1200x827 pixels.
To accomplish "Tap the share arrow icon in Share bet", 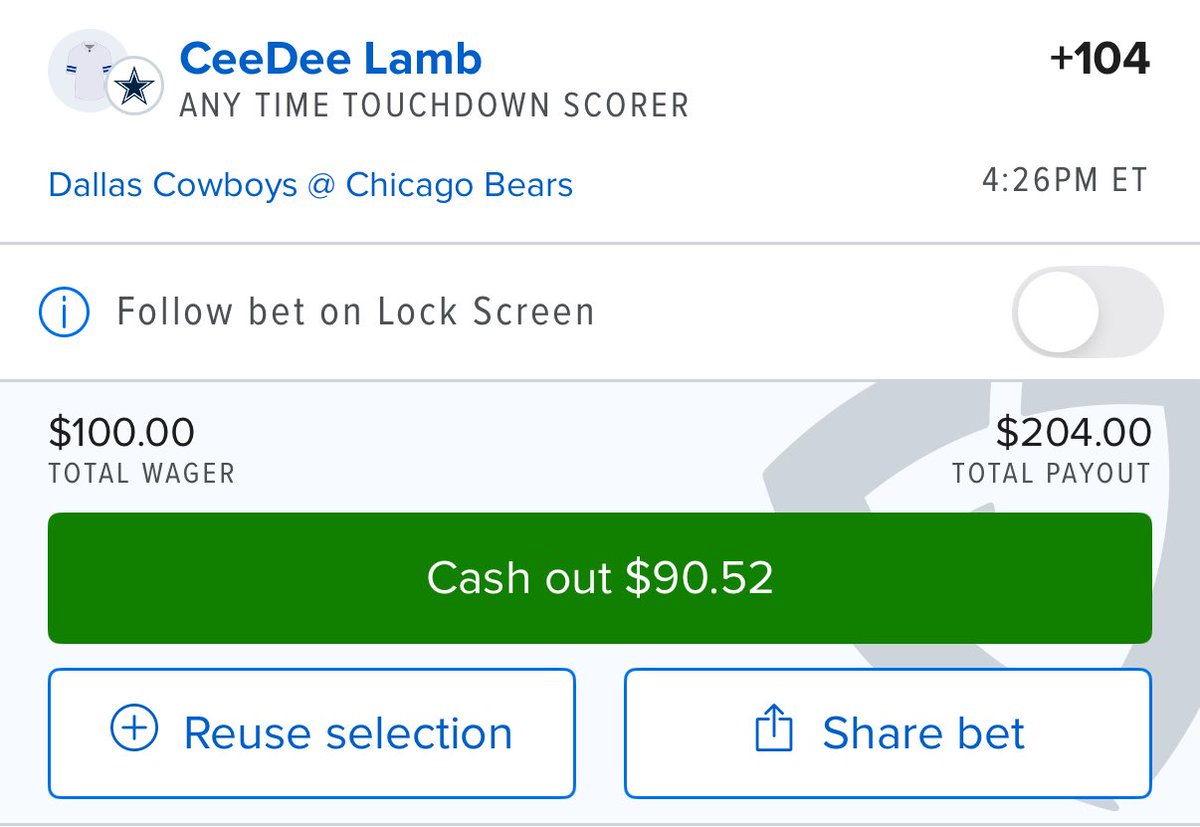I will pos(773,730).
